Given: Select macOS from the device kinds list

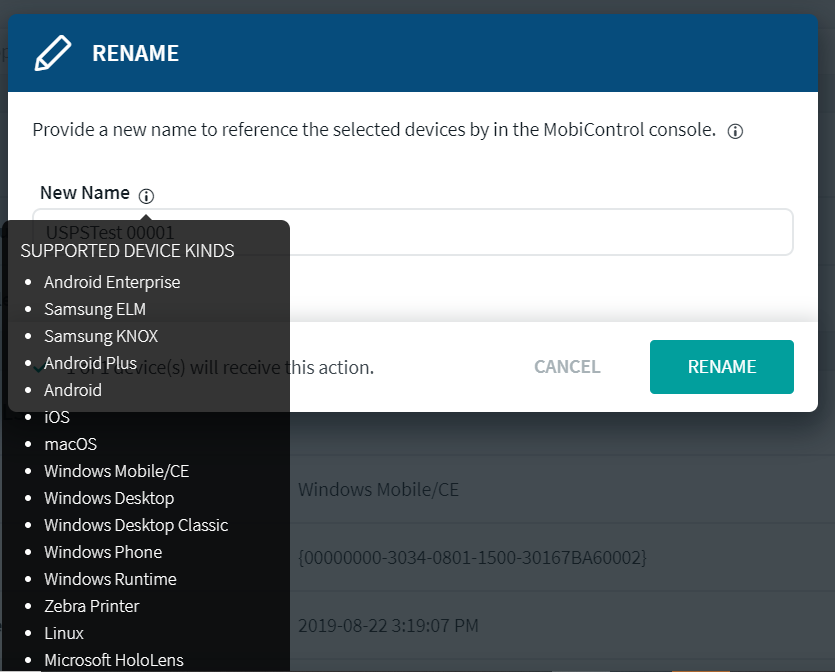Looking at the screenshot, I should coord(70,444).
